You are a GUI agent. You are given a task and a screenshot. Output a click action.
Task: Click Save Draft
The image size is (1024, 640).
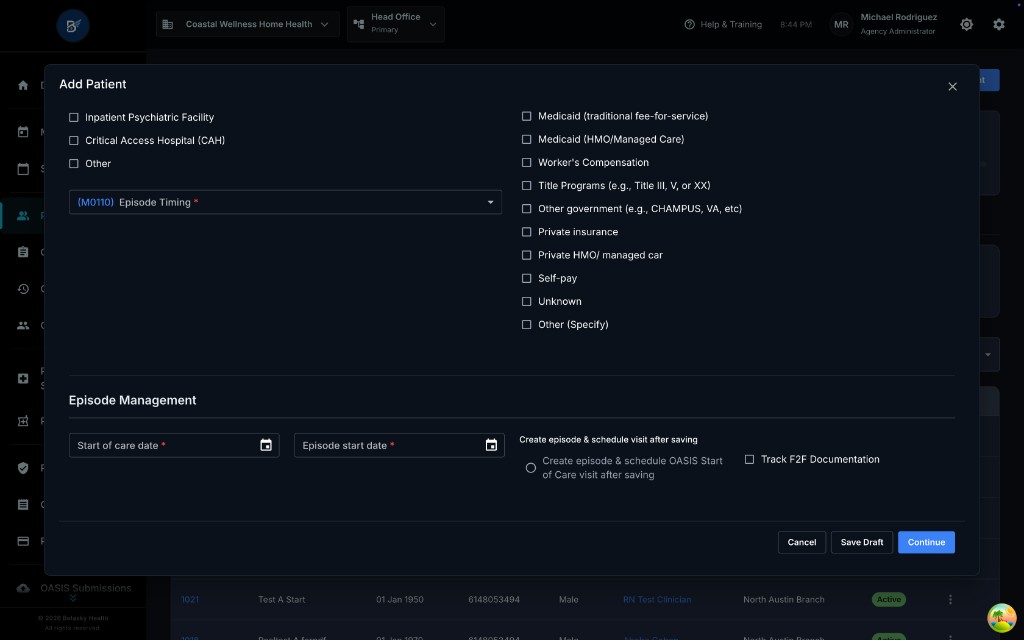pos(861,543)
